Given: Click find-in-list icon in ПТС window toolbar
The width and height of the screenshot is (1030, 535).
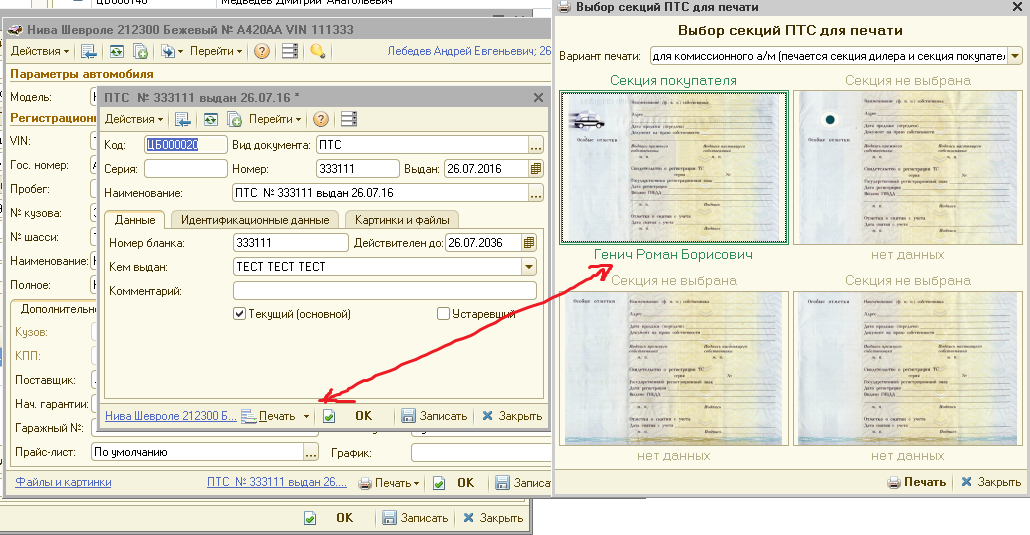Looking at the screenshot, I should pos(183,119).
